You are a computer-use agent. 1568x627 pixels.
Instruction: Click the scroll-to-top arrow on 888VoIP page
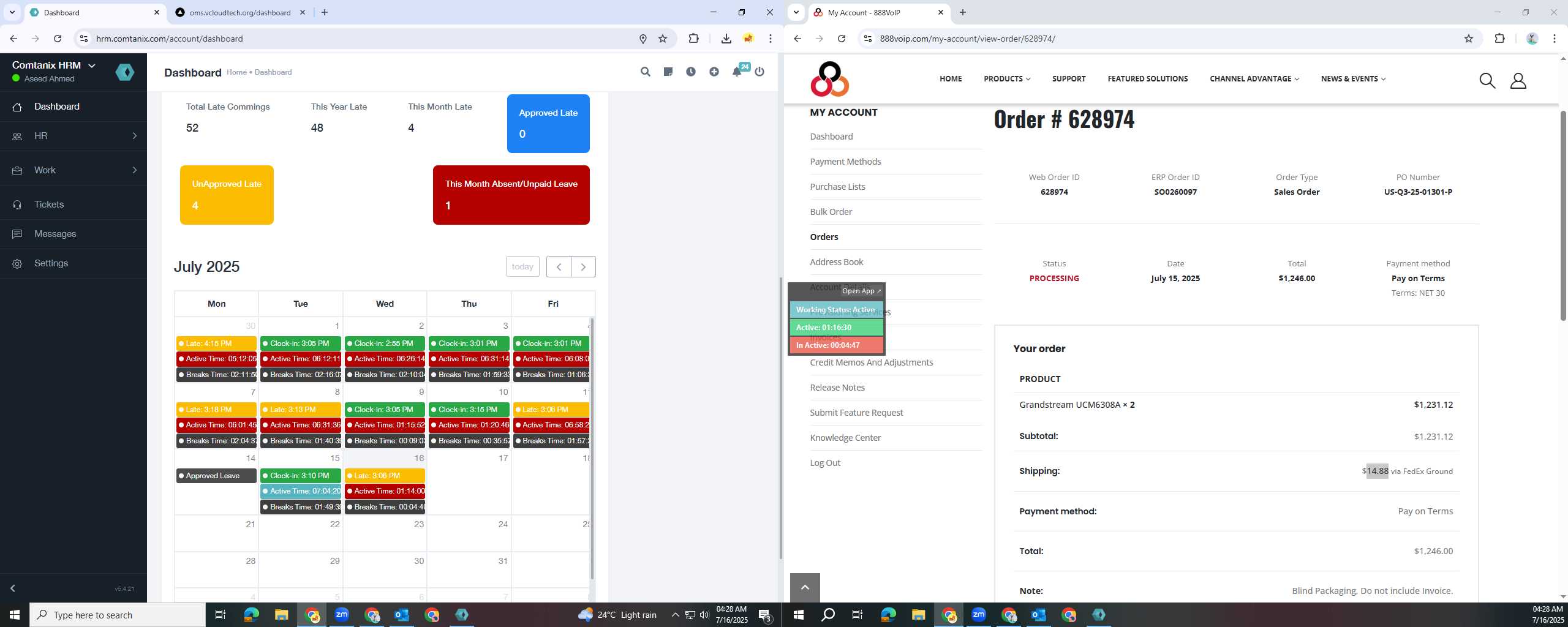[805, 588]
